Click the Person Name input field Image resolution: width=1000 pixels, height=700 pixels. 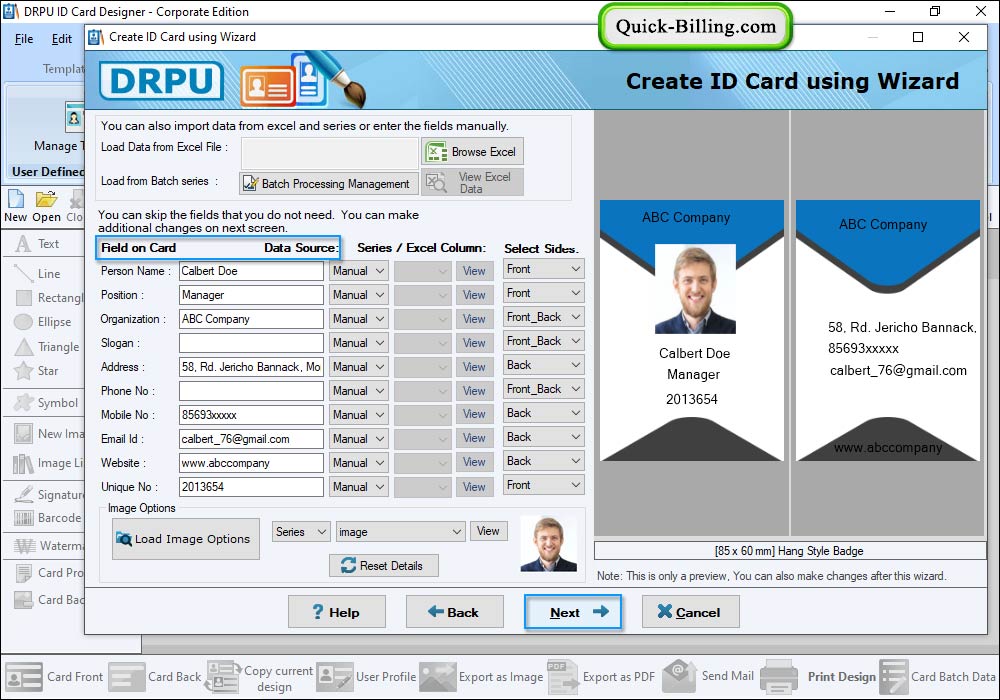pos(251,271)
